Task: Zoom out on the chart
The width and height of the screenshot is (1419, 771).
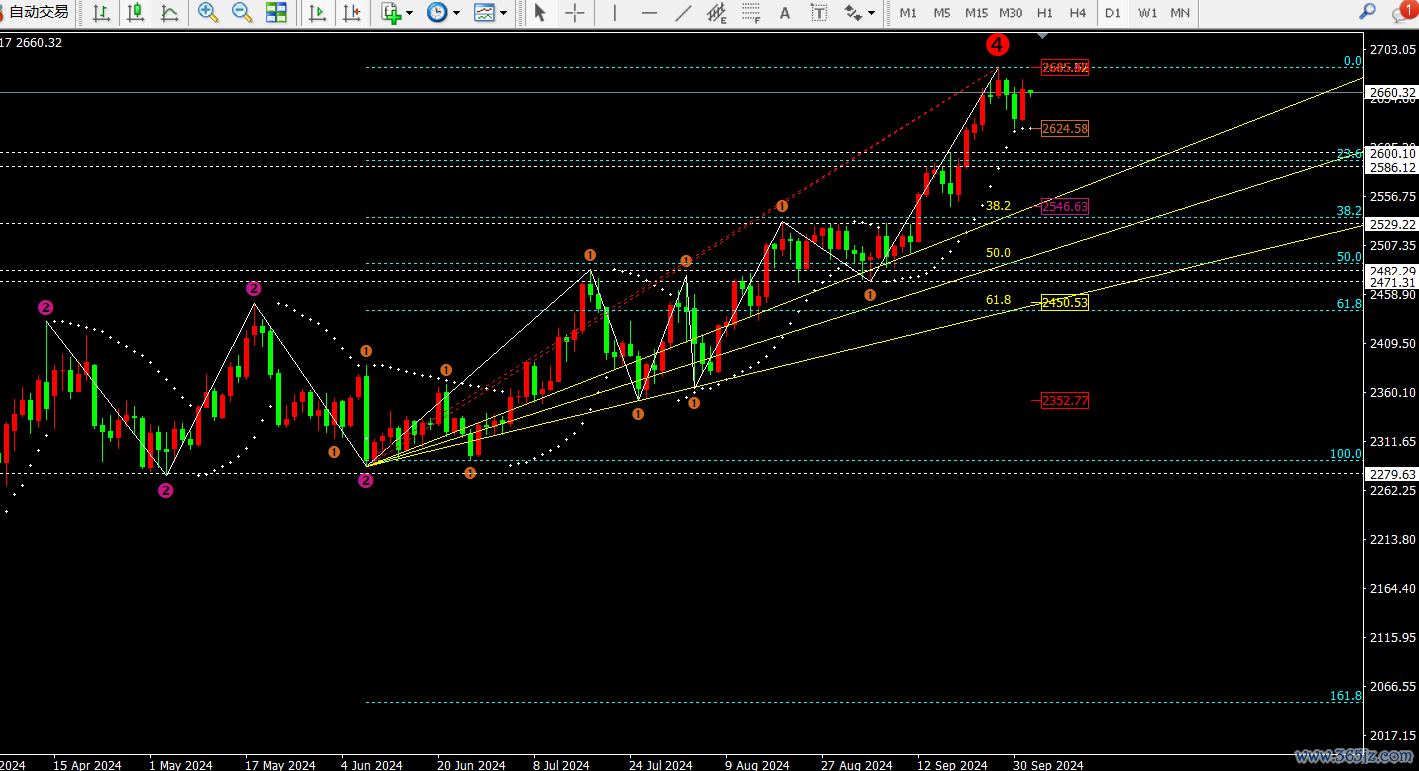Action: [242, 13]
